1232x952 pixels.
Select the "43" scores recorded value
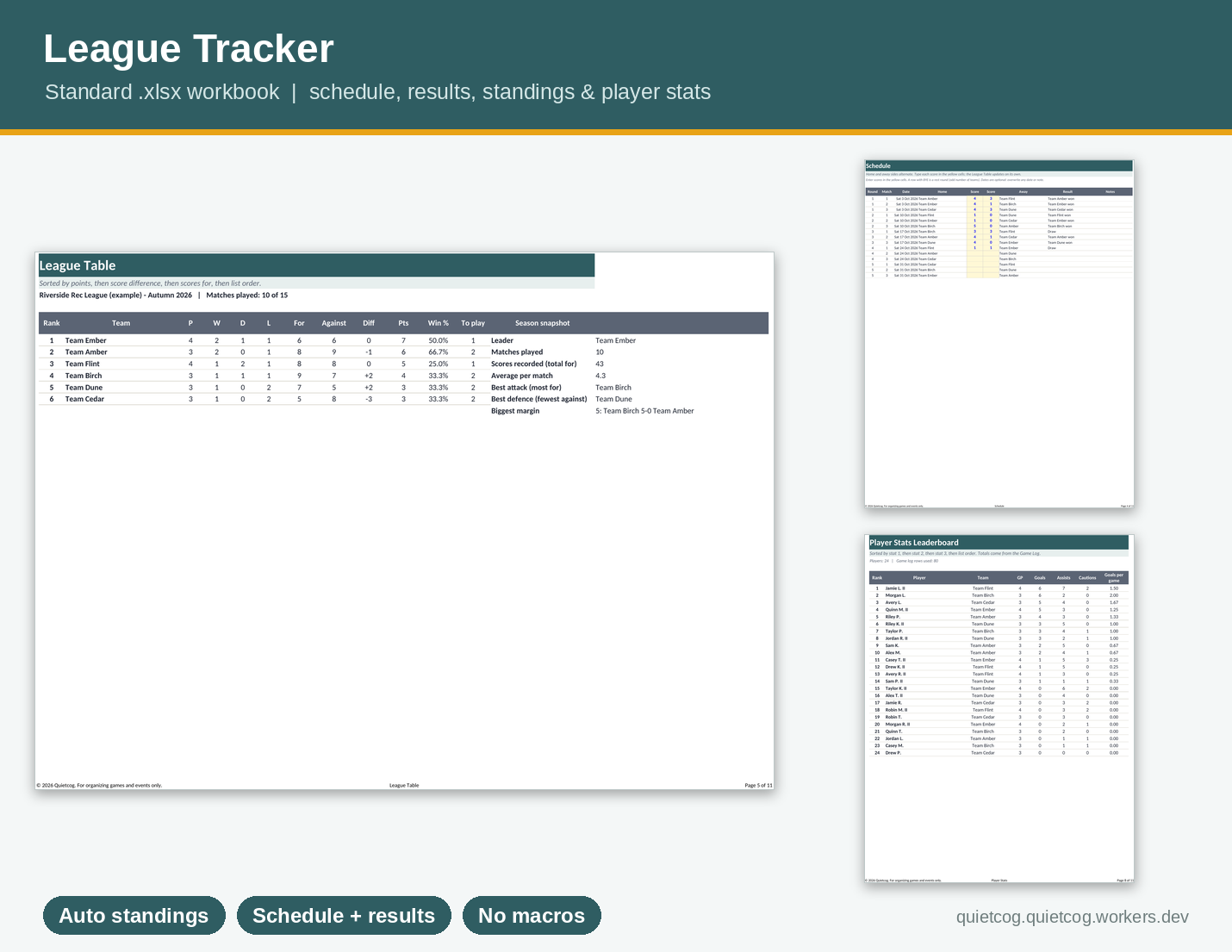click(x=600, y=364)
